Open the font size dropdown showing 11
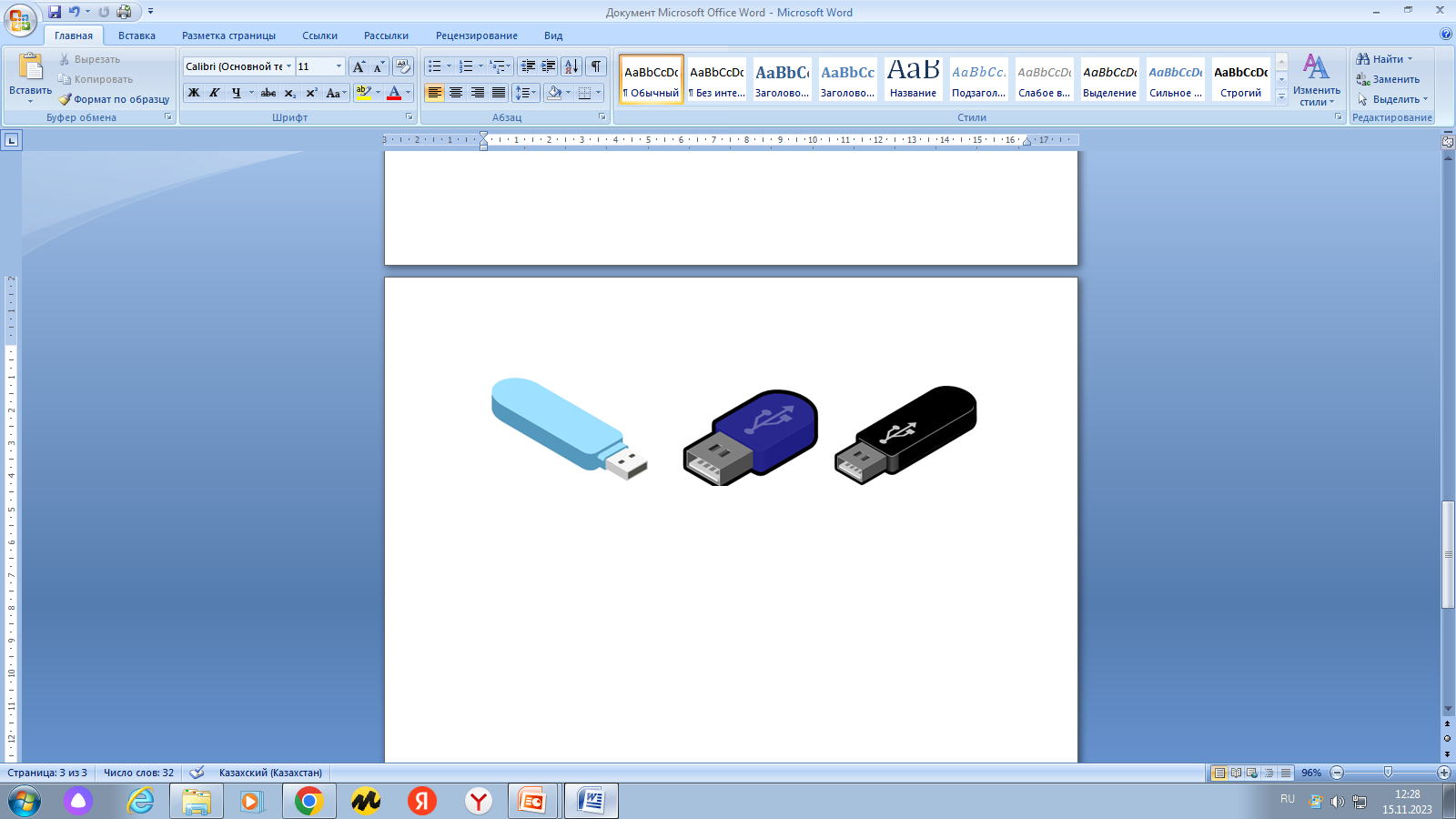1456x819 pixels. pos(339,66)
